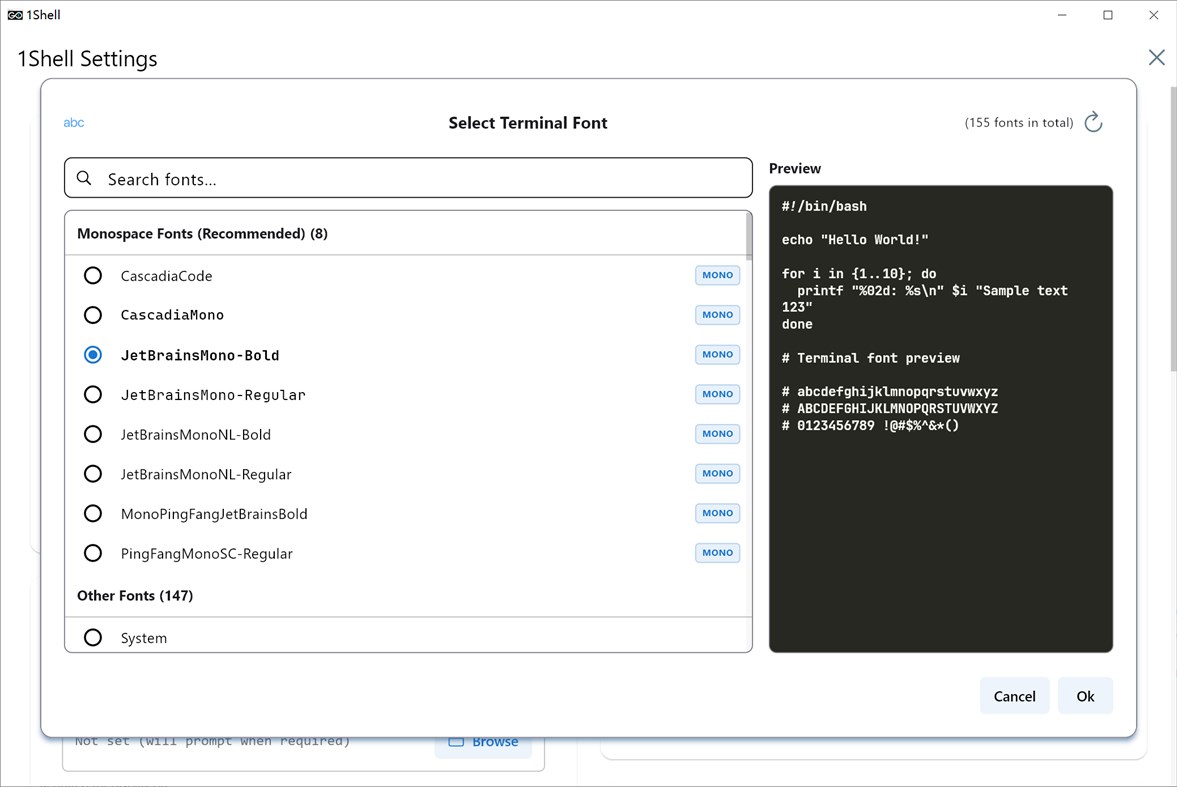Click the search magnifier icon
1177x787 pixels.
[x=84, y=178]
